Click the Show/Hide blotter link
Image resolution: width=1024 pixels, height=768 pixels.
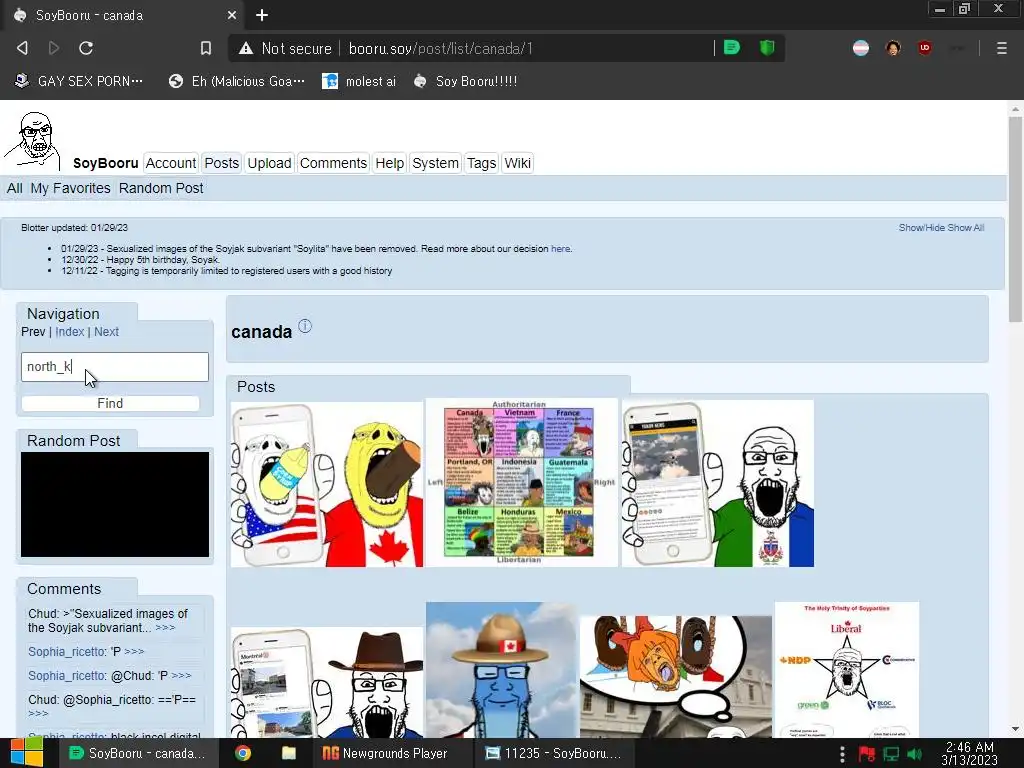pos(921,227)
